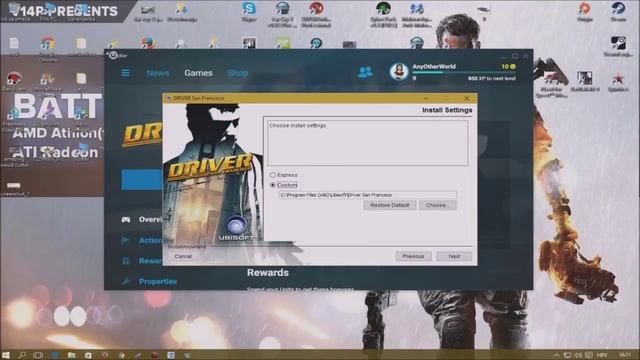
Task: Click the volume icon in system tray
Action: [x=578, y=355]
